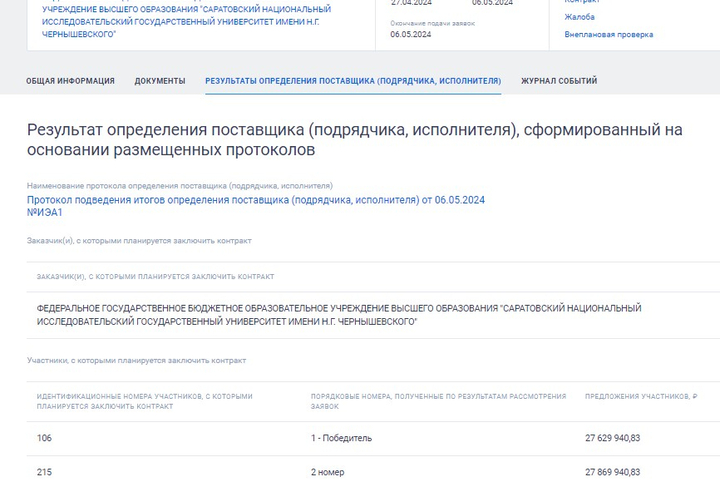Select participant ID 106 cell
720x480 pixels.
(45, 438)
